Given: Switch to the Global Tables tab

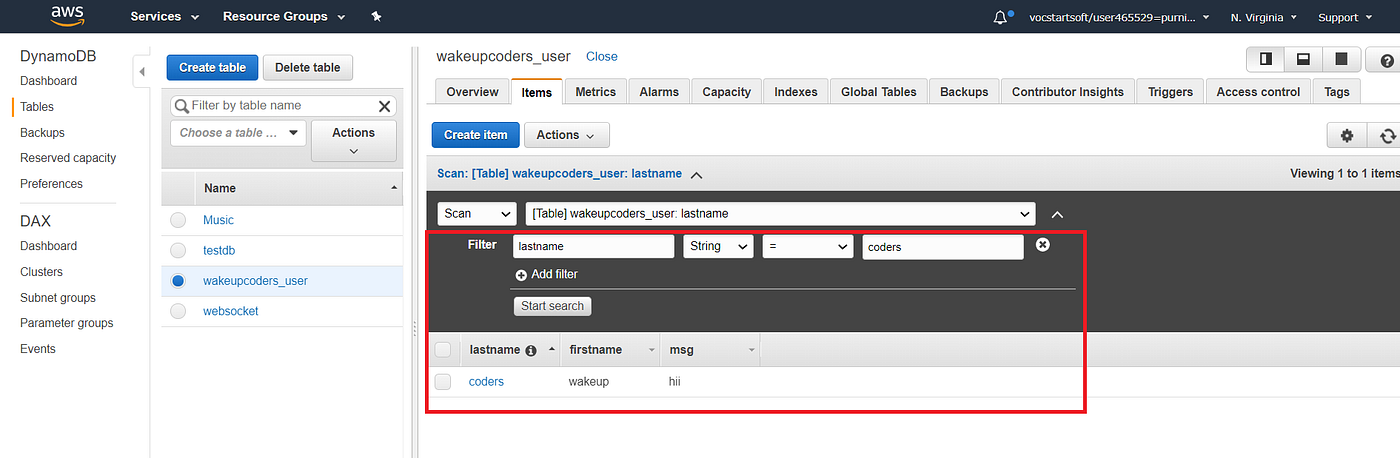Looking at the screenshot, I should click(878, 92).
